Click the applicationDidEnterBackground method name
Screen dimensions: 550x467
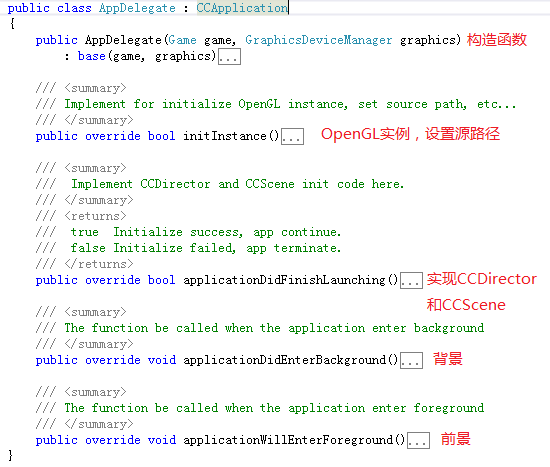[x=284, y=360]
